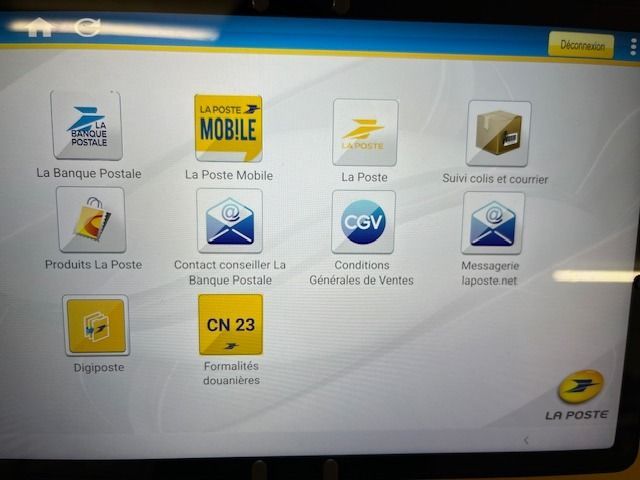Go to the home screen via house icon
The height and width of the screenshot is (480, 640).
39,27
